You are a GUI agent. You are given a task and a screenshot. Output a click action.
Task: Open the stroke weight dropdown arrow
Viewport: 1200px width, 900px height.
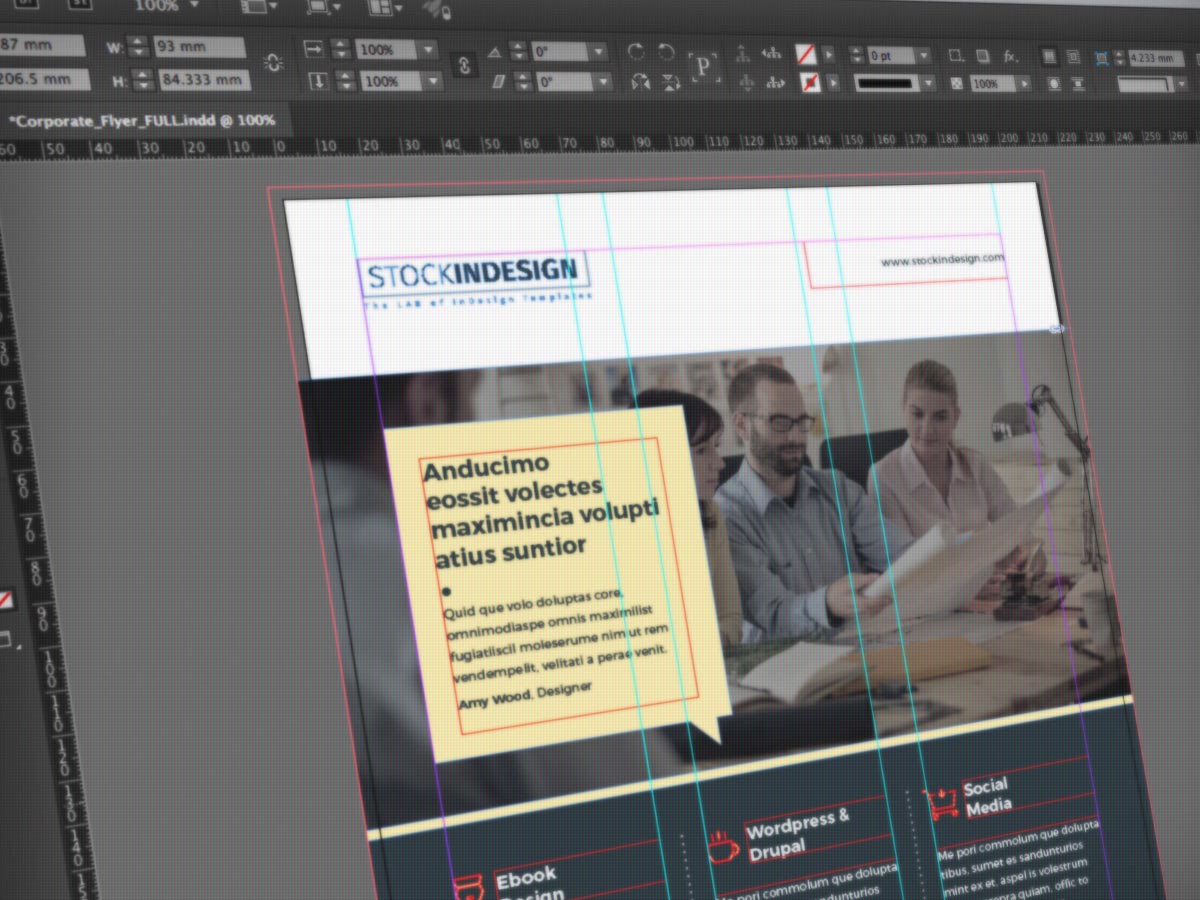pyautogui.click(x=923, y=55)
